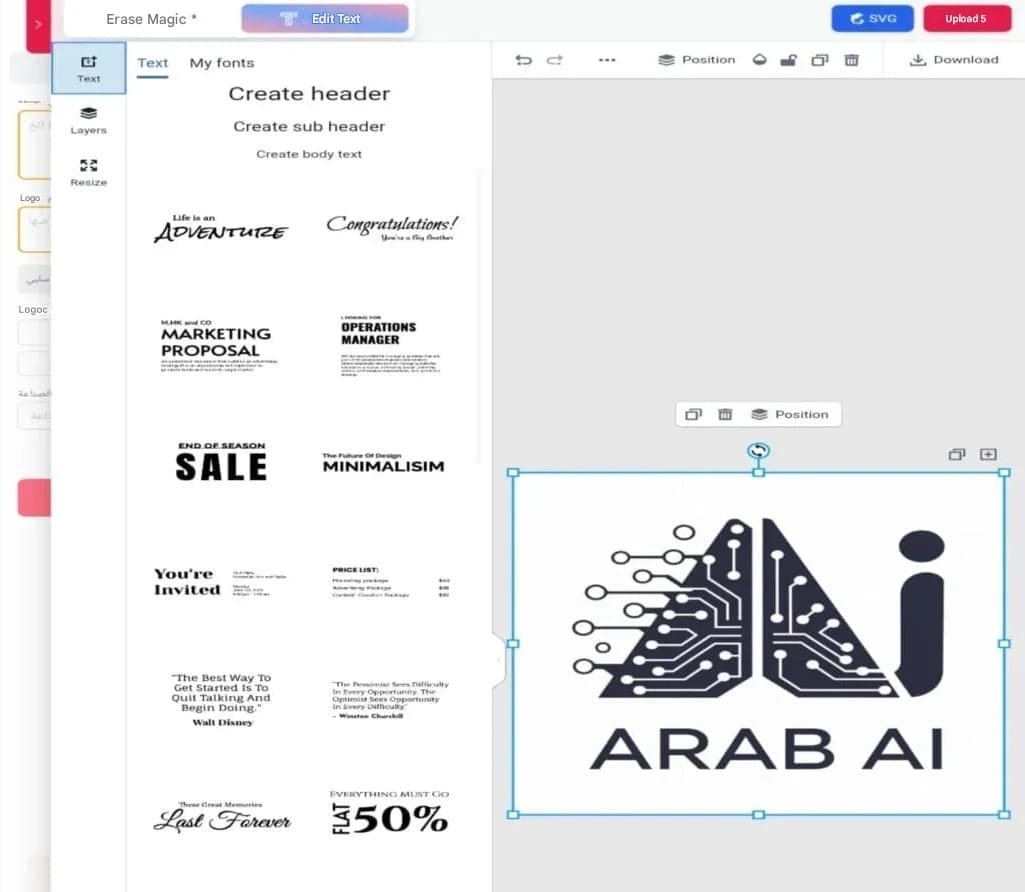
Task: Open the Text panel in the sidebar
Action: click(89, 68)
